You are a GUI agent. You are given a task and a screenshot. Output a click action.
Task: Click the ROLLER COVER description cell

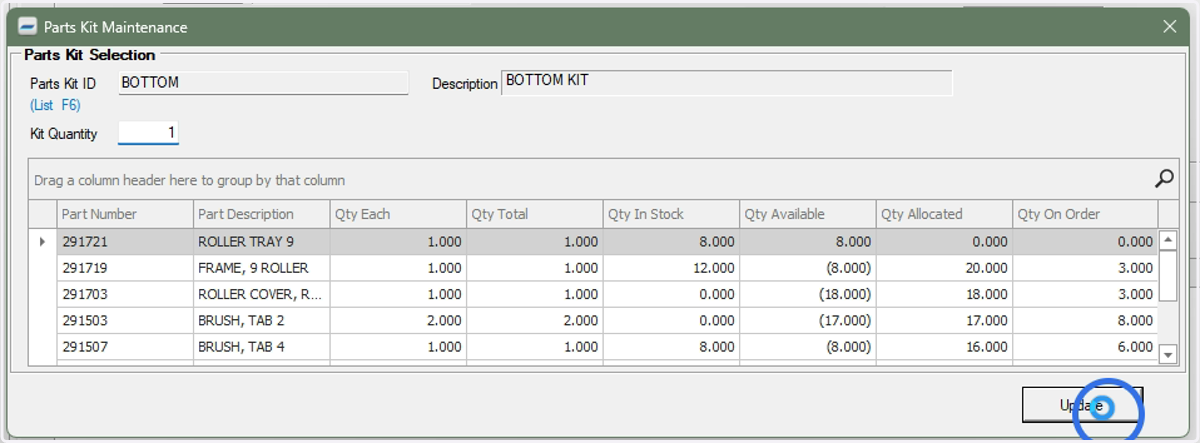point(262,294)
